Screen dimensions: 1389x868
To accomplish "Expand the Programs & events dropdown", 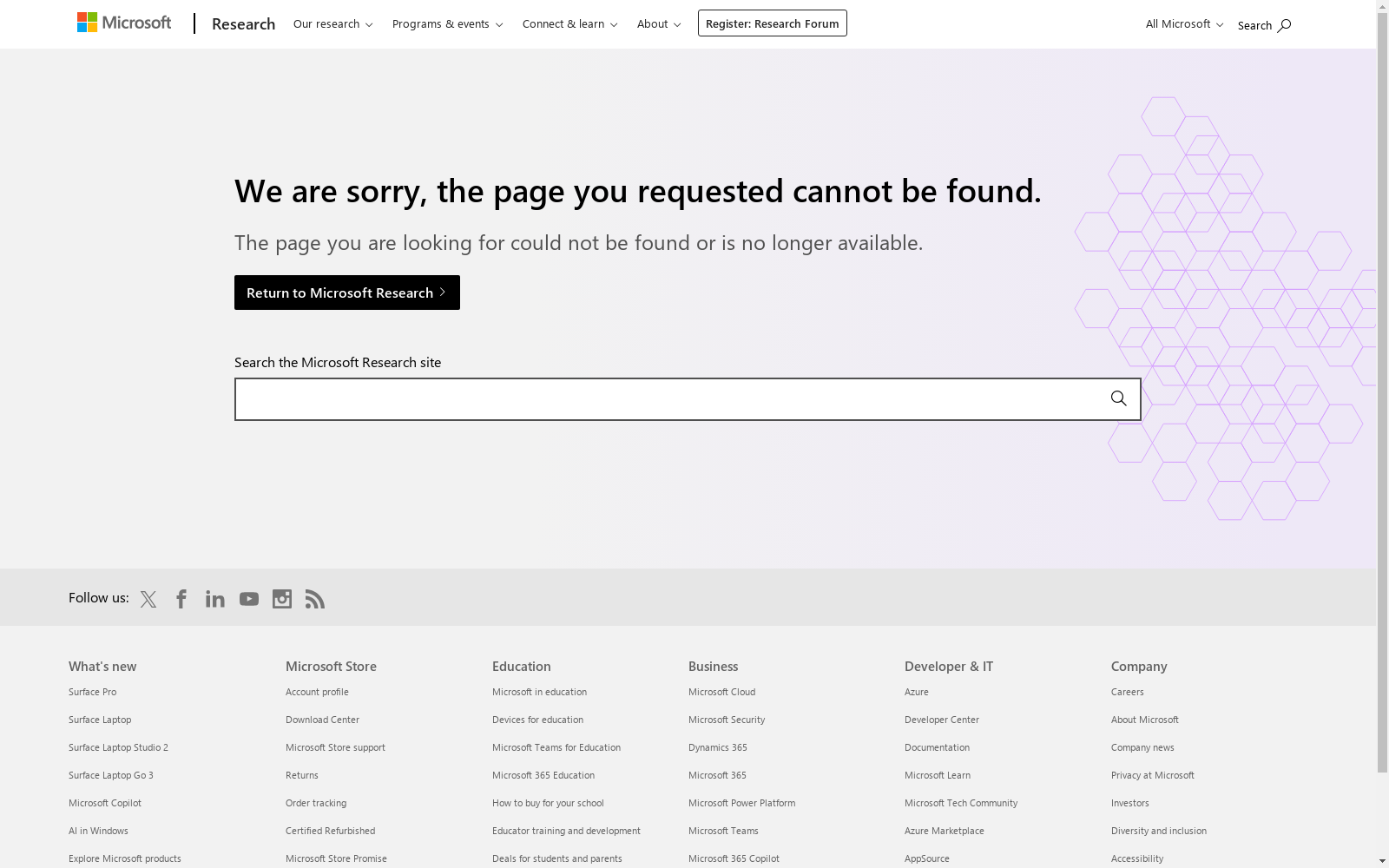I will pos(448,23).
